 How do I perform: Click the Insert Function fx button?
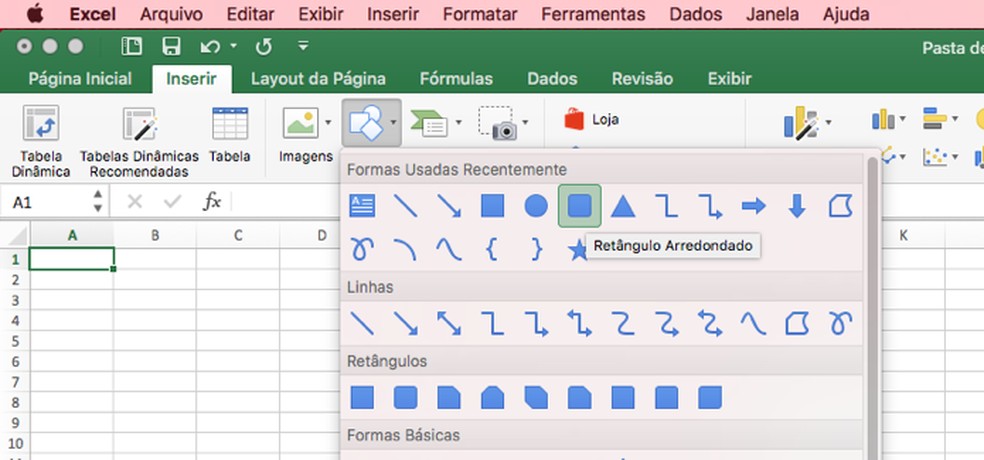[212, 201]
